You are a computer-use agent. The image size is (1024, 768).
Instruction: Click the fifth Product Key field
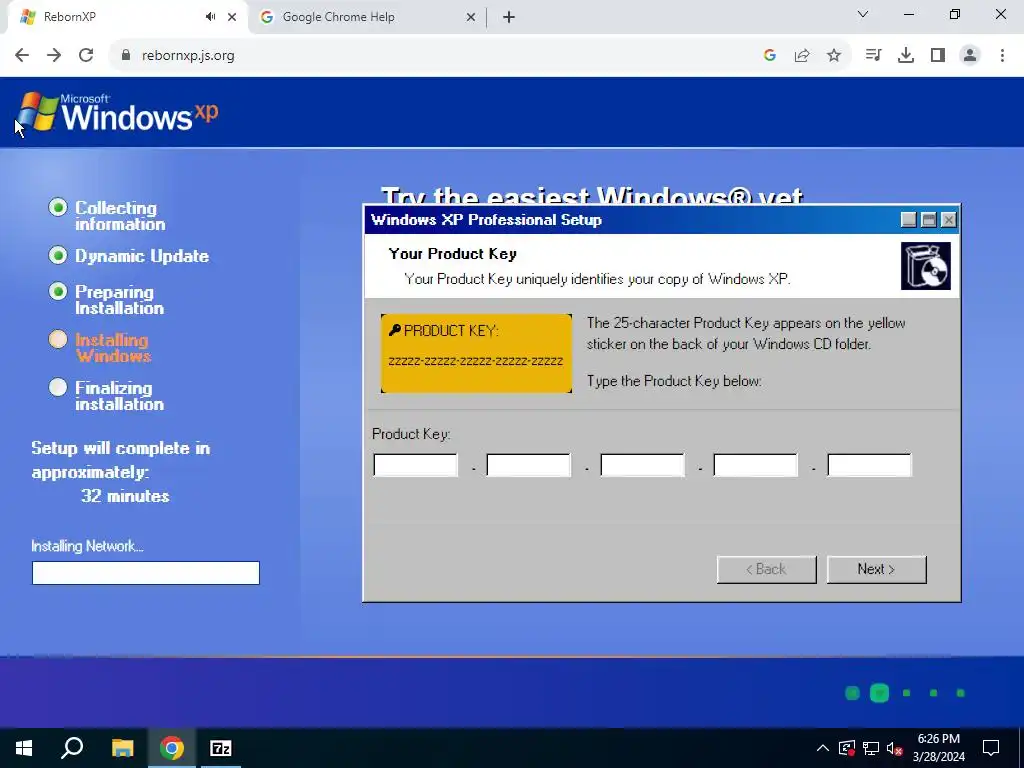(869, 465)
